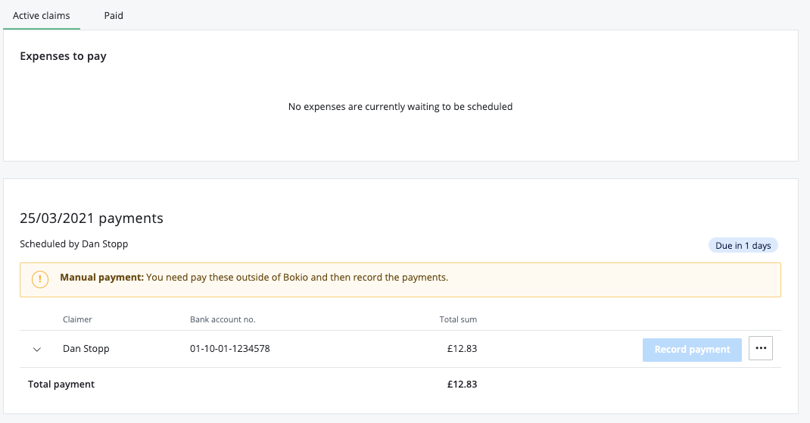Image resolution: width=810 pixels, height=423 pixels.
Task: Click the no expenses waiting message
Action: click(400, 106)
